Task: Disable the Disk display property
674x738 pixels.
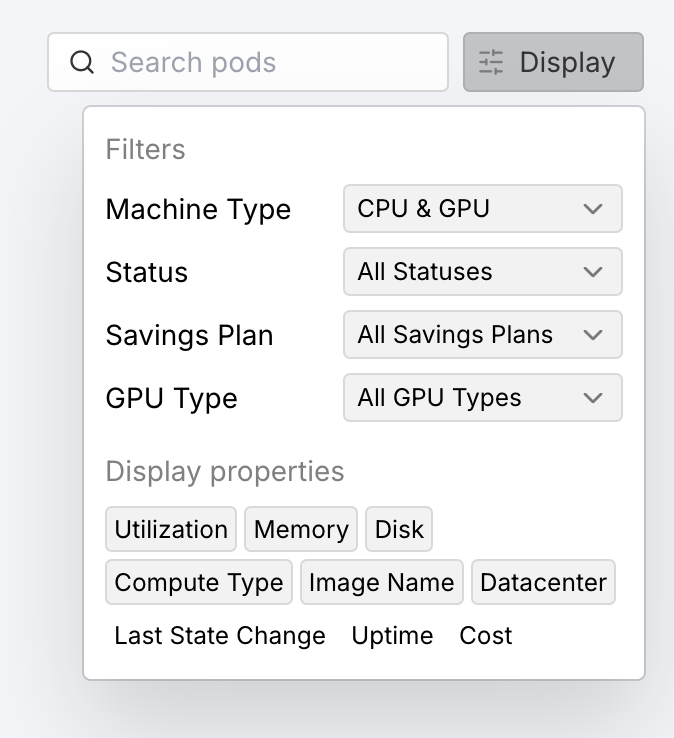Action: (x=399, y=529)
